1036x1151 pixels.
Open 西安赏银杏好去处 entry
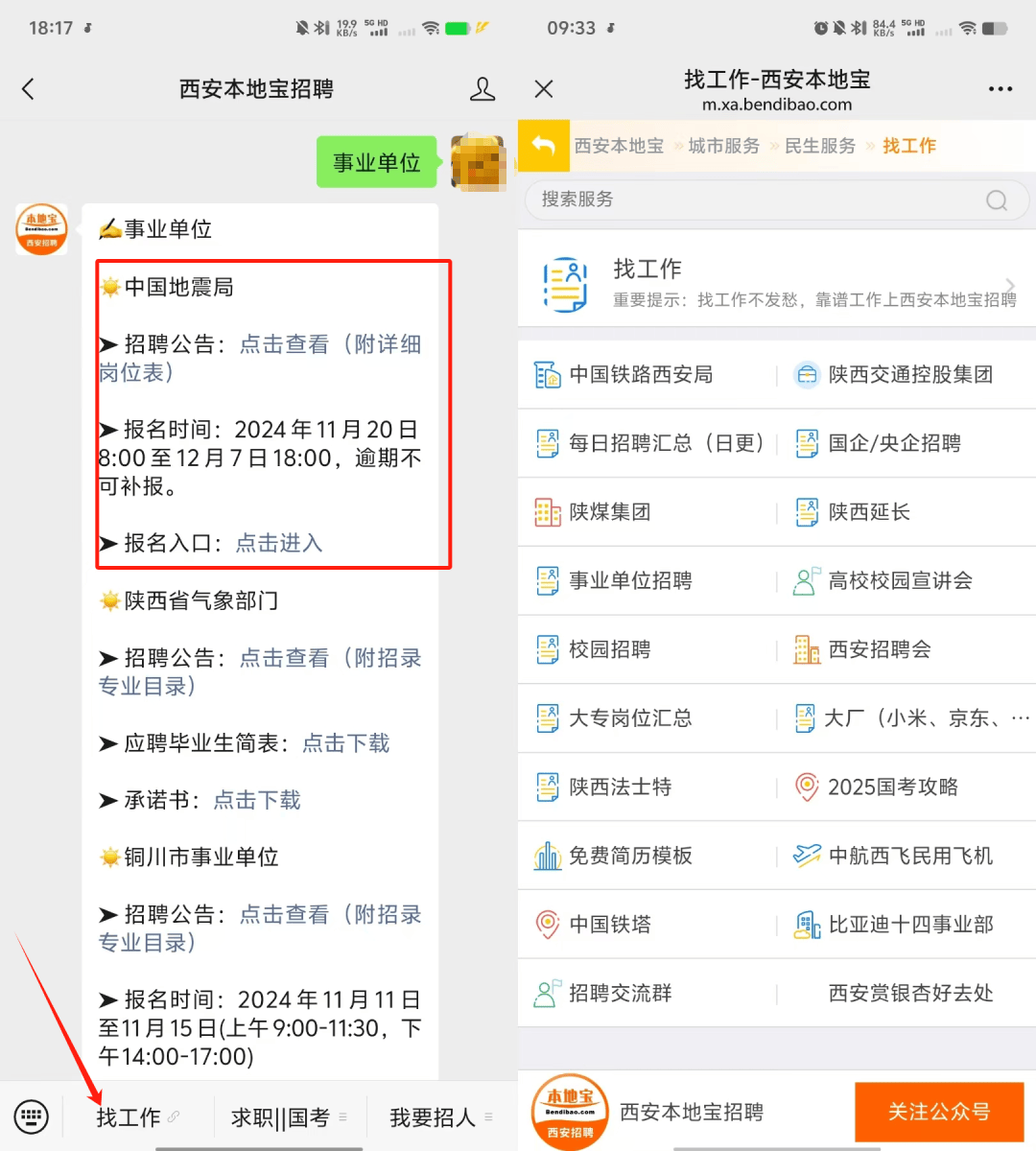pyautogui.click(x=909, y=994)
